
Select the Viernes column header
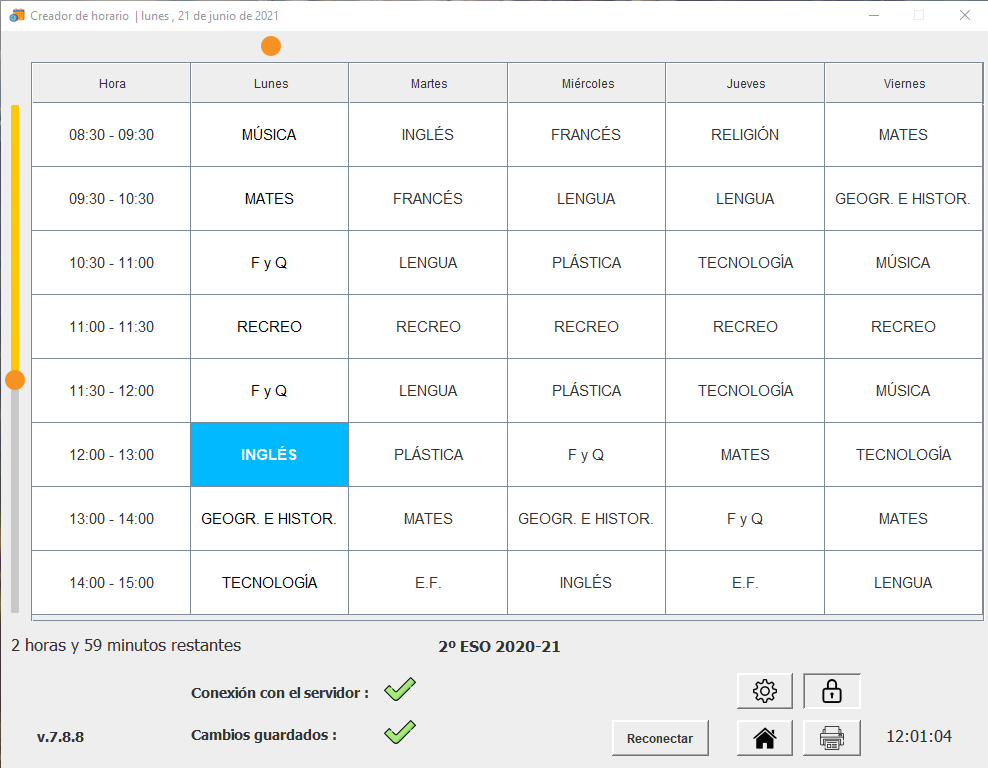[x=904, y=83]
